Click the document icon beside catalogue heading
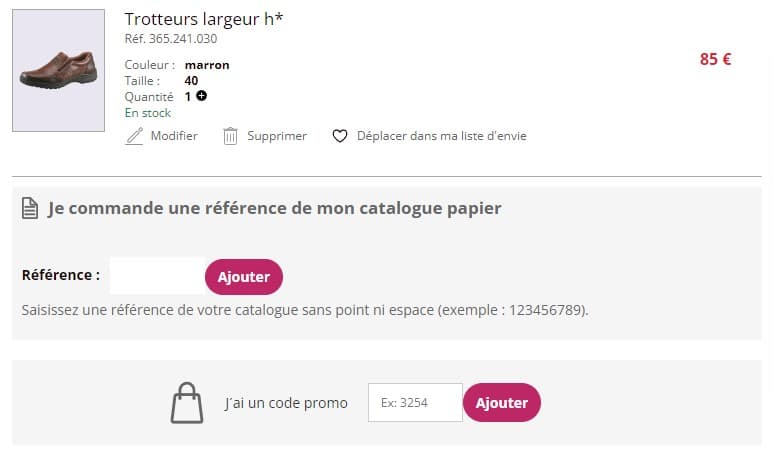 click(30, 208)
